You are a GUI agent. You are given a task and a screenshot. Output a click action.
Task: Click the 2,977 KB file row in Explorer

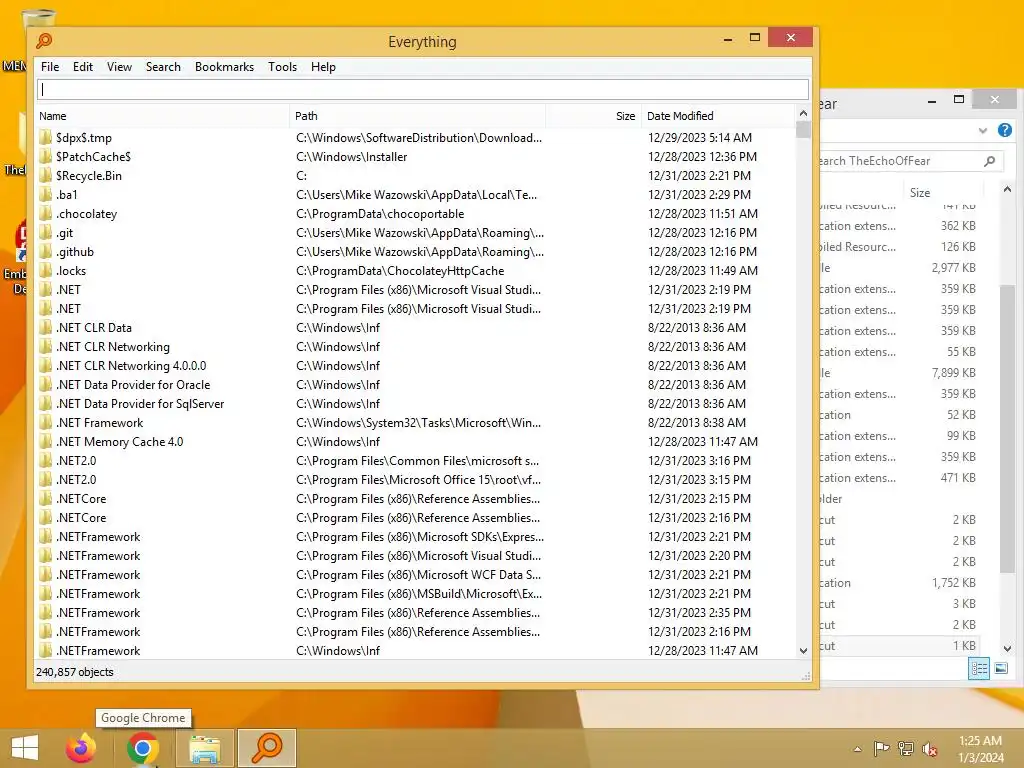[899, 268]
